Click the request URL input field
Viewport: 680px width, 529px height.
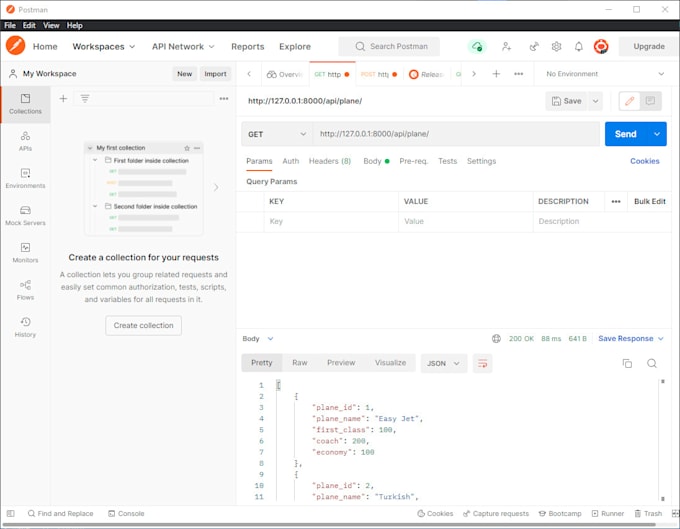tap(456, 134)
